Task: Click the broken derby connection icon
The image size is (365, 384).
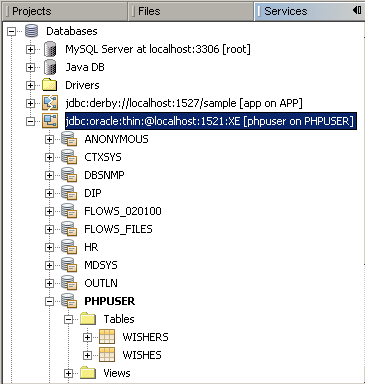Action: 50,103
